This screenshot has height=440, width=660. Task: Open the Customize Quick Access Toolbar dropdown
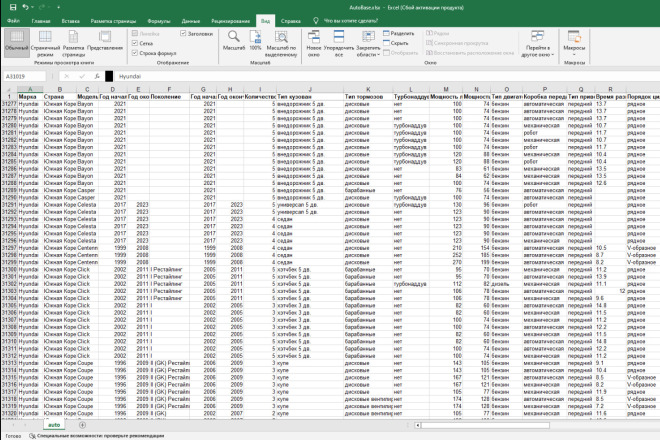[59, 7]
